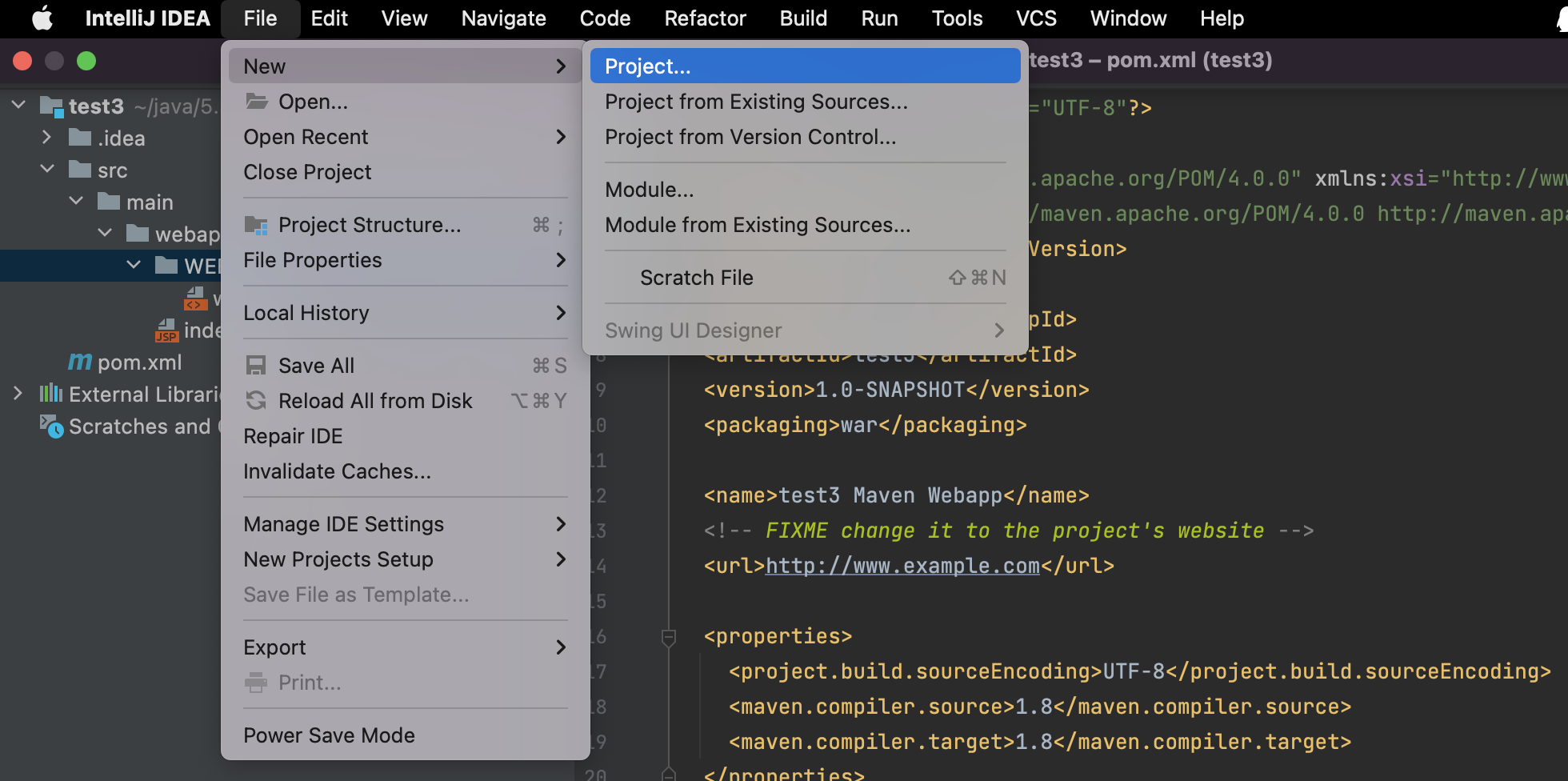The image size is (1568, 781).
Task: Open Local History submenu
Action: tap(405, 313)
